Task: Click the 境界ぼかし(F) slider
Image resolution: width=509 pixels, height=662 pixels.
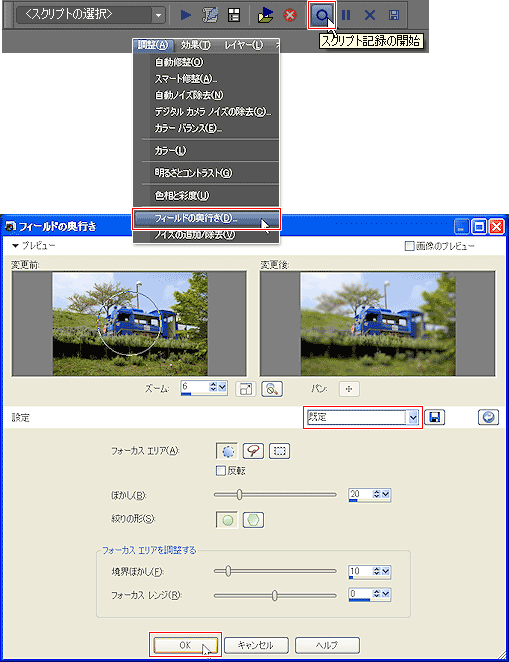Action: coord(275,571)
